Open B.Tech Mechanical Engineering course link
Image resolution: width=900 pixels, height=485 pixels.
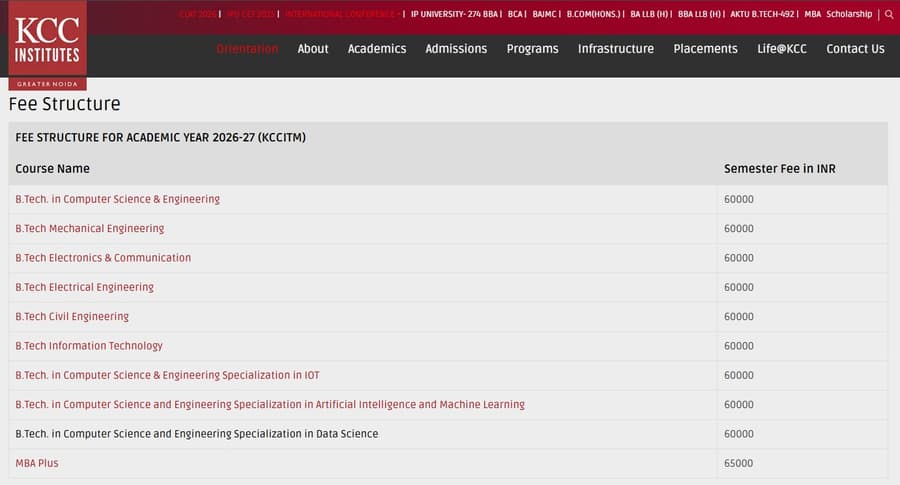(90, 229)
